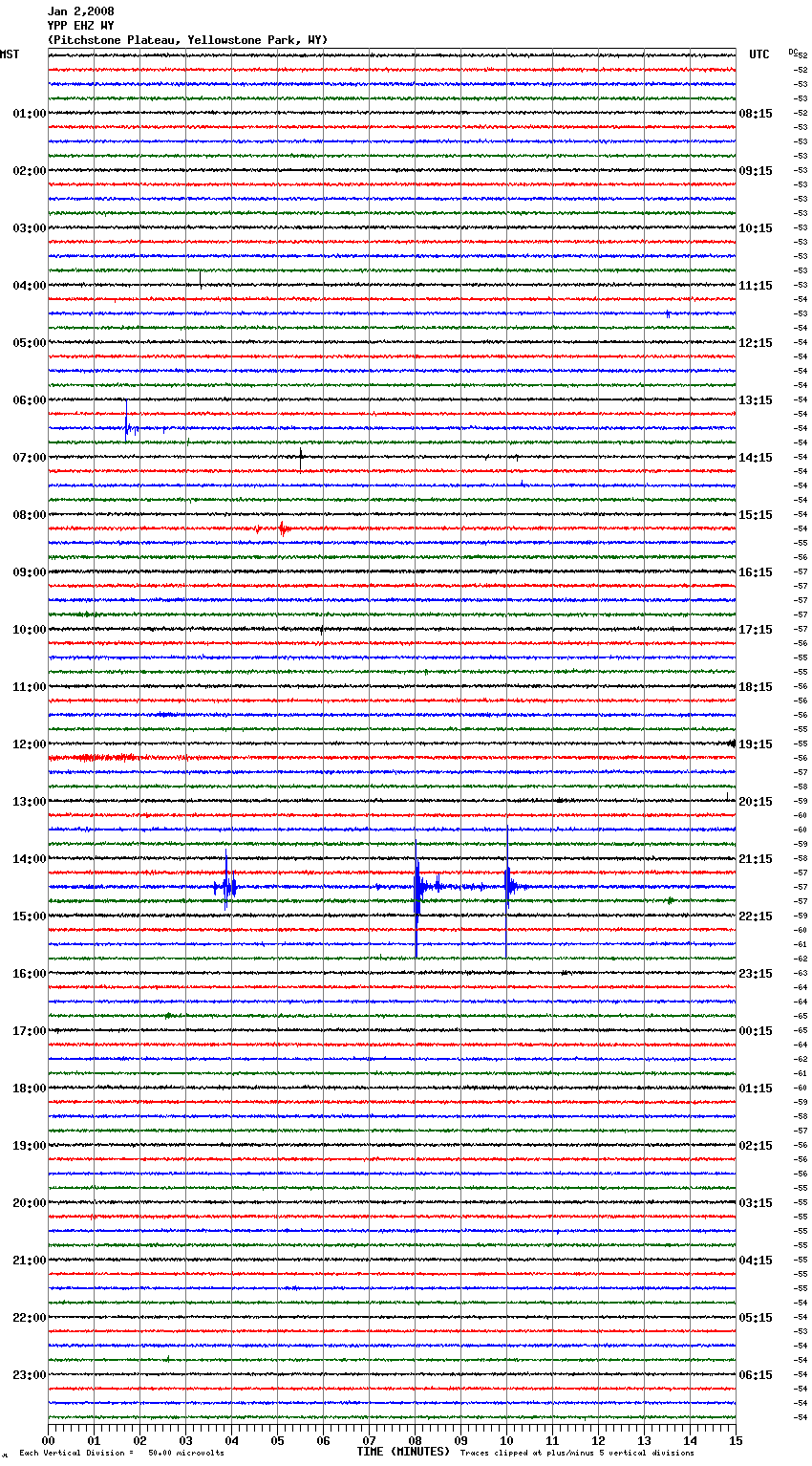Select the 14:00 MST time label
The width and height of the screenshot is (812, 1466).
point(30,859)
